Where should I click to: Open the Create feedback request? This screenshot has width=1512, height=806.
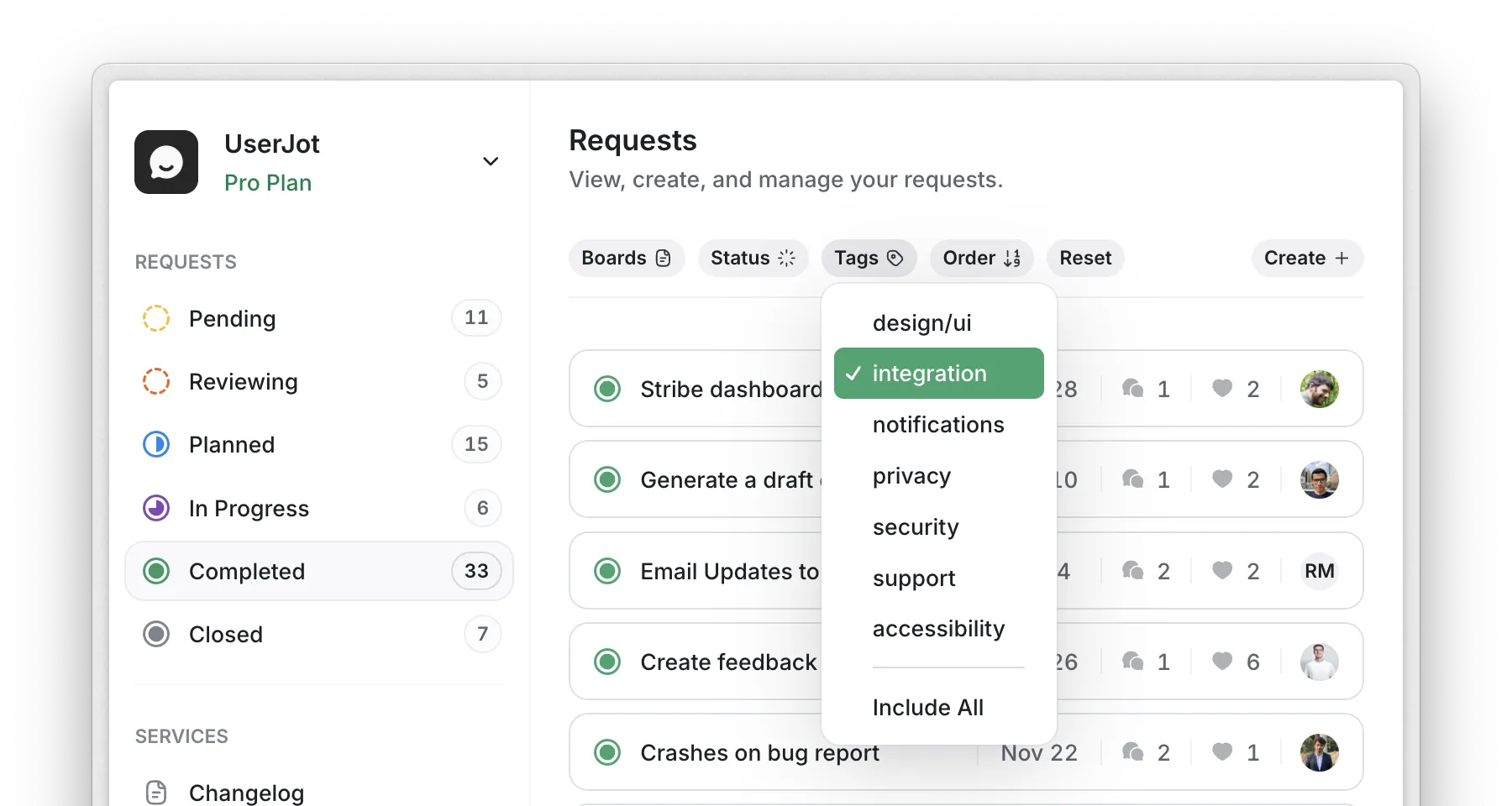728,662
